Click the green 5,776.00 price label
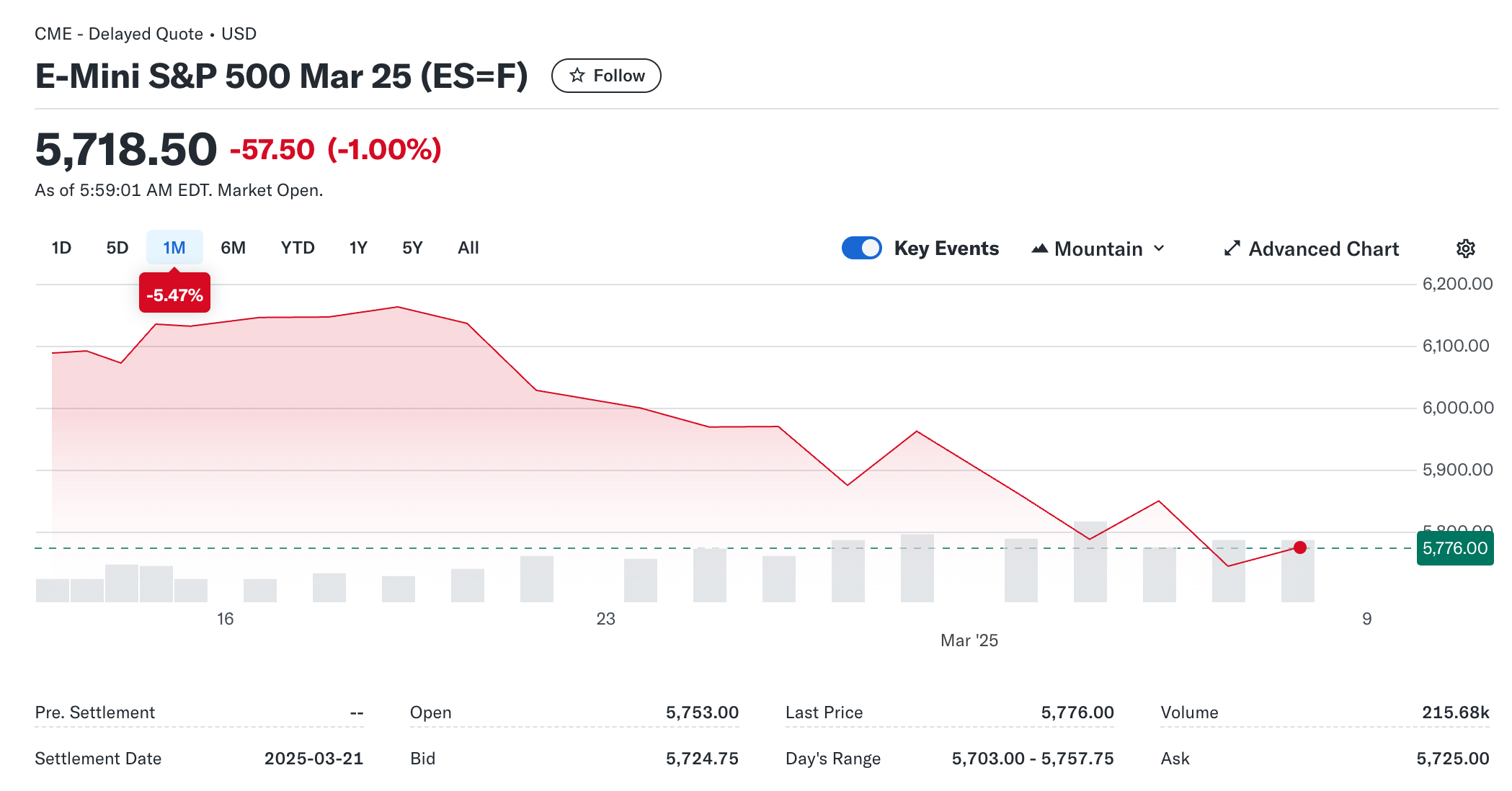 [x=1454, y=548]
